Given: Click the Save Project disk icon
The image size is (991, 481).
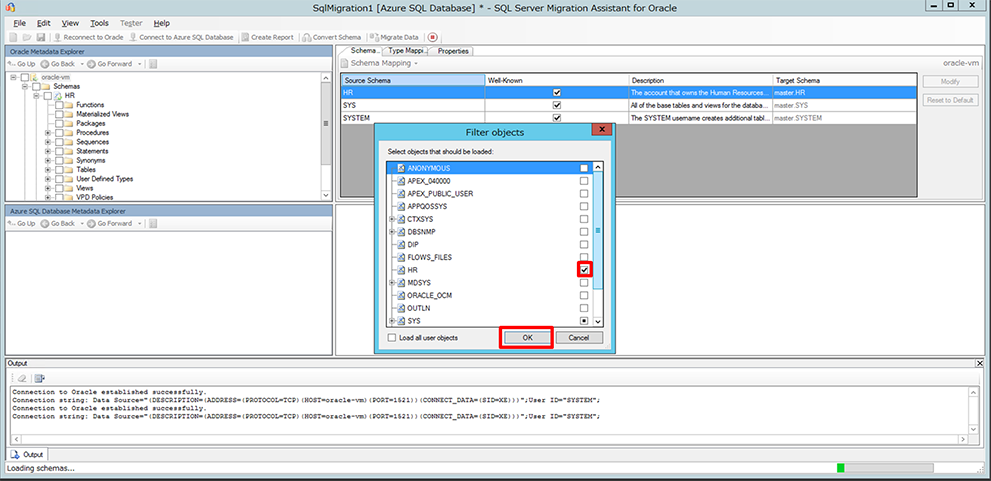Looking at the screenshot, I should (x=40, y=37).
